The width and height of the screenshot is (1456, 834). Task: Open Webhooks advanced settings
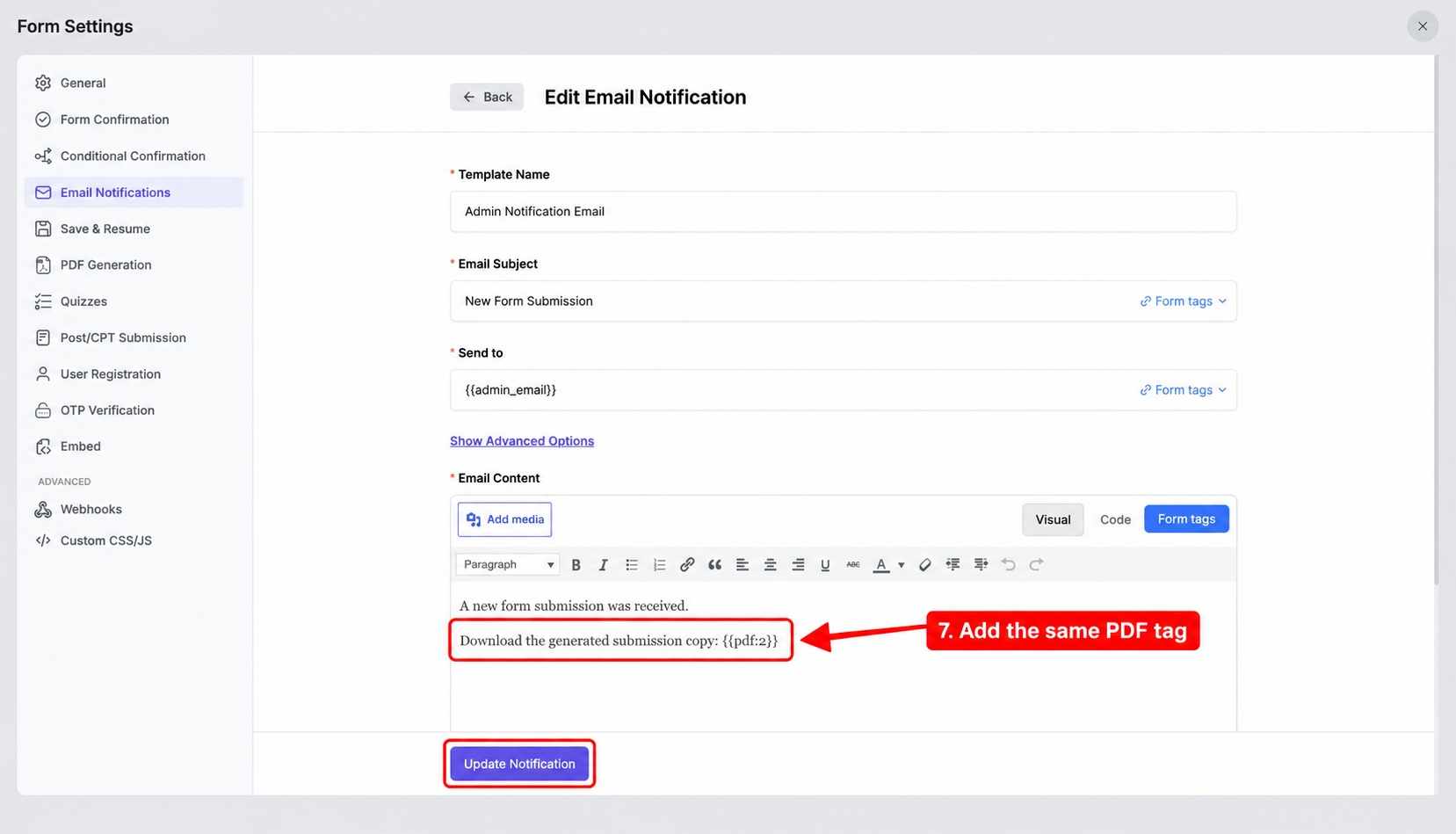point(134,510)
